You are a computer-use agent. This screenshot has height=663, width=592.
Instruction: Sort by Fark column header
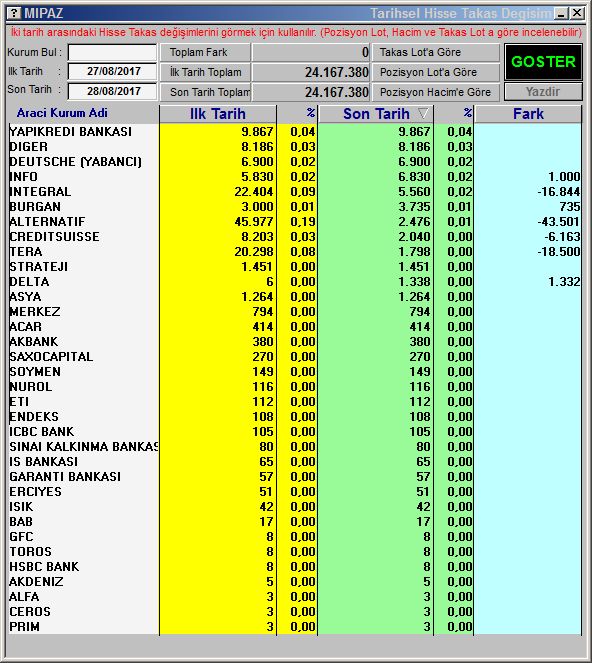pos(528,114)
